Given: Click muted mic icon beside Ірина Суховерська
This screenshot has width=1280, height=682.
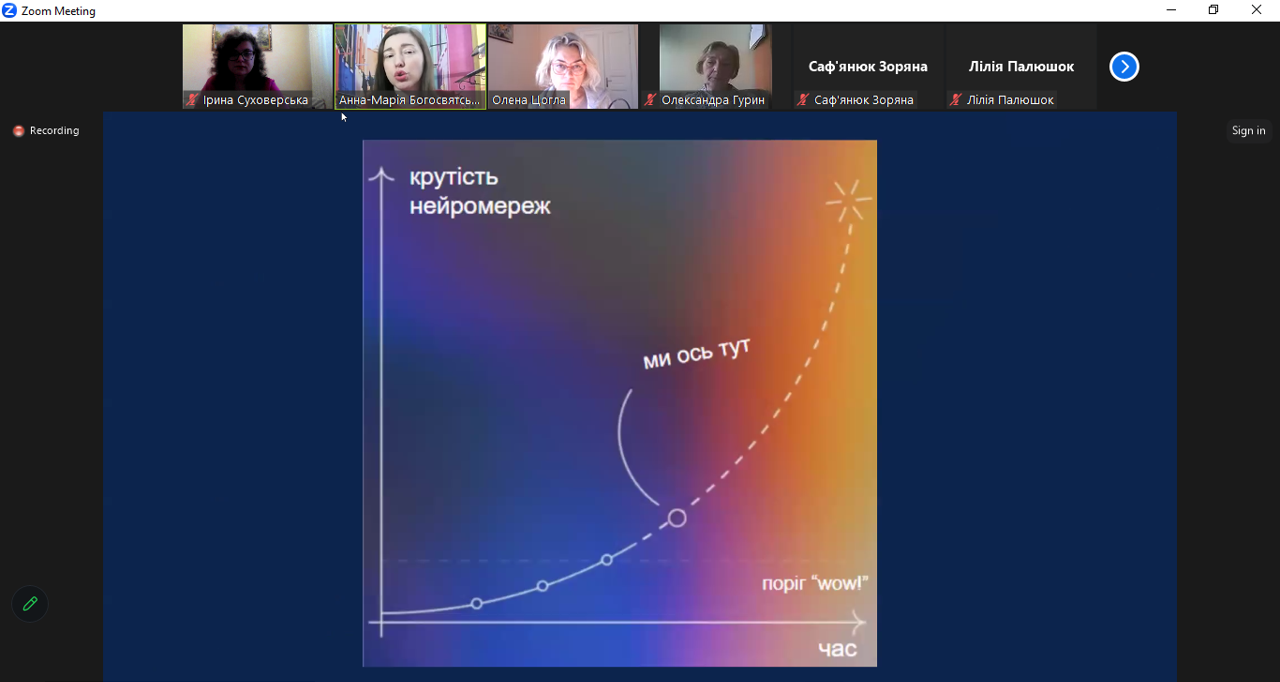Looking at the screenshot, I should tap(192, 100).
